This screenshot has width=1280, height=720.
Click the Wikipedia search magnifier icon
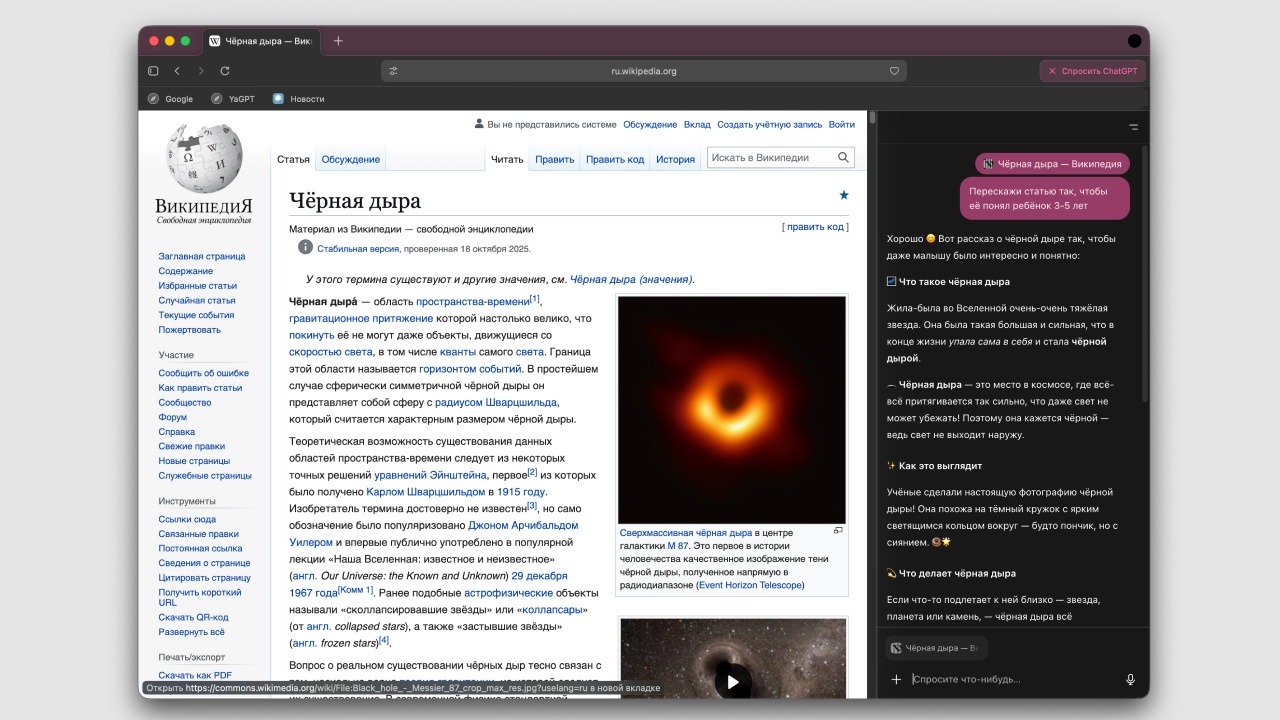[x=843, y=157]
